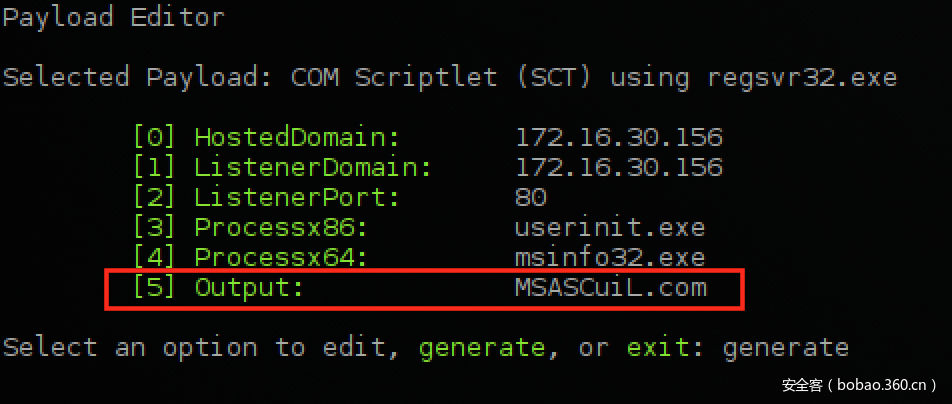Click the Payload Editor title text
The image size is (952, 404).
tap(113, 18)
